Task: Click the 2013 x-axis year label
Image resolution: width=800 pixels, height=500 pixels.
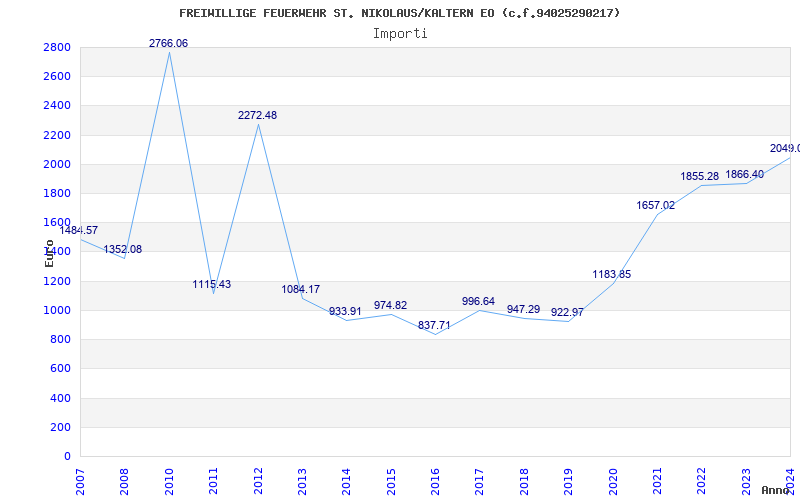Action: [x=302, y=481]
